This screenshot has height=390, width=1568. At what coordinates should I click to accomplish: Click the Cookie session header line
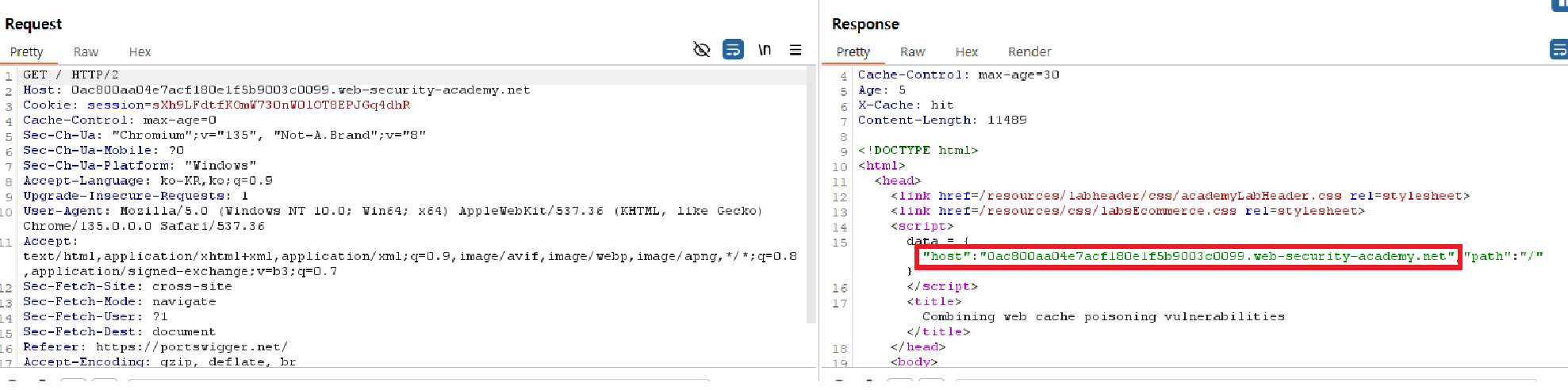coord(217,105)
